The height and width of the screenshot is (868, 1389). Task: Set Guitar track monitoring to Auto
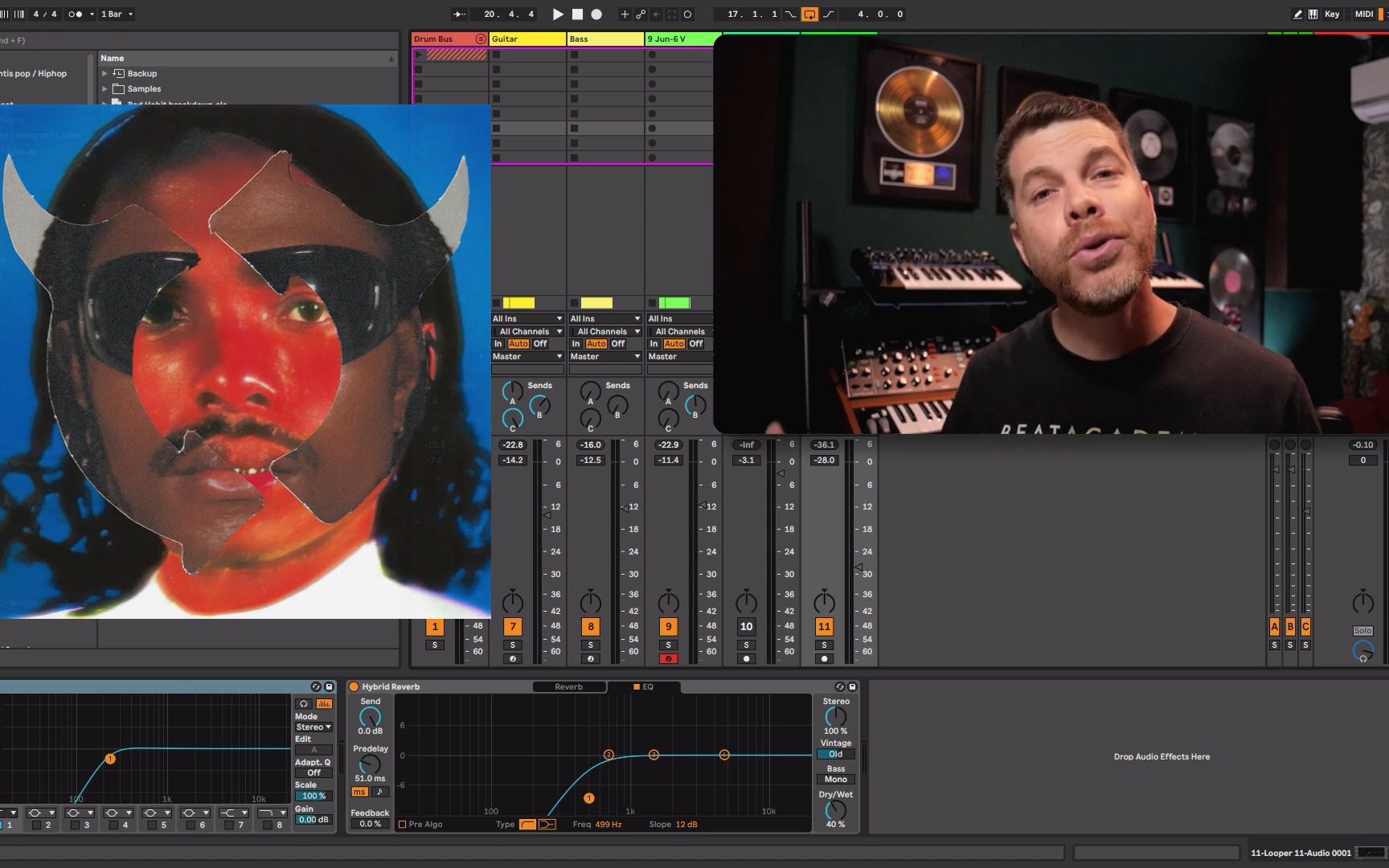click(518, 343)
